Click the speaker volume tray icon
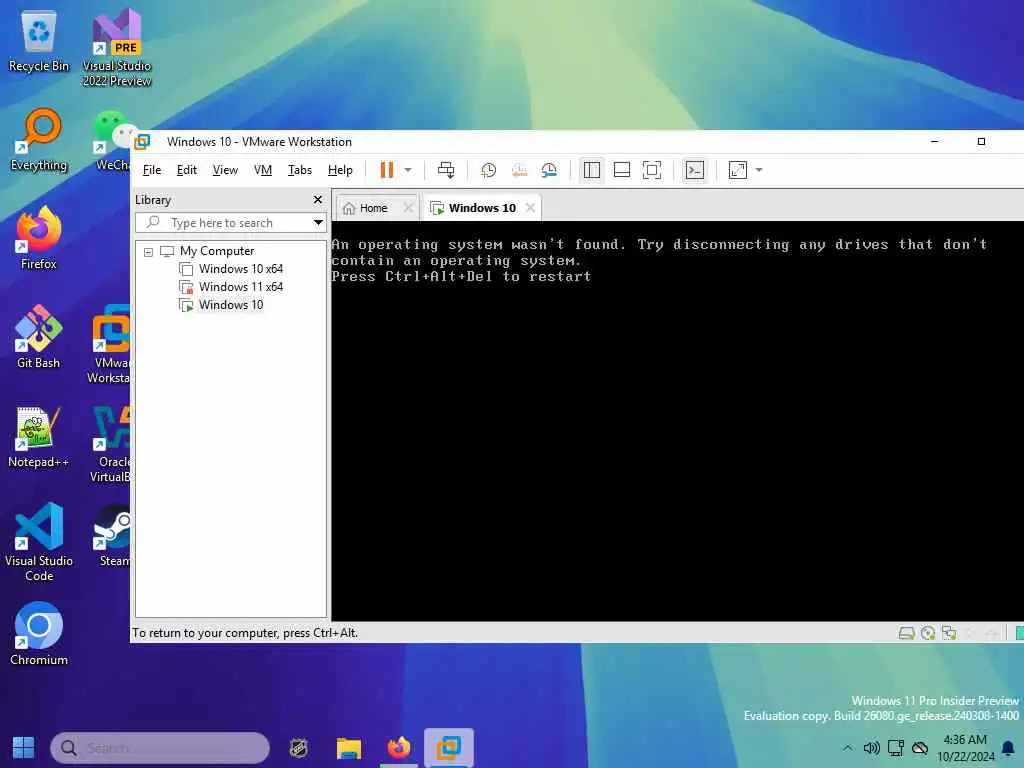 point(871,748)
